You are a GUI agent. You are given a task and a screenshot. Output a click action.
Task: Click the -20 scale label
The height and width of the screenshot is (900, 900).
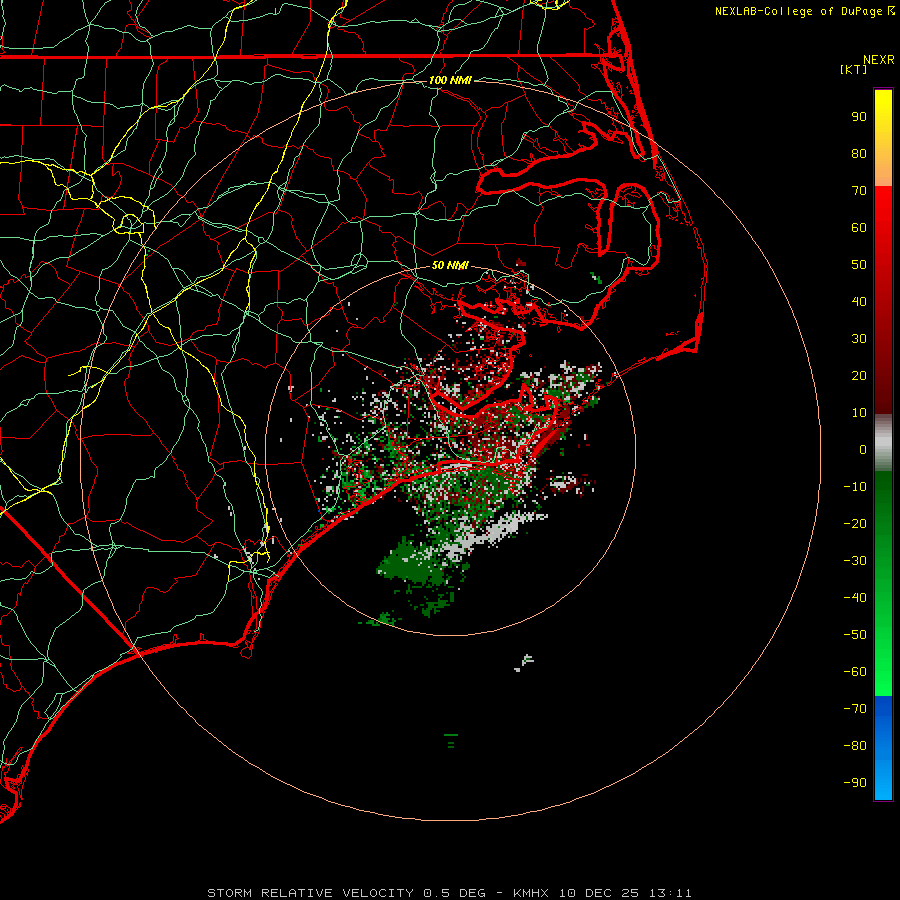(855, 523)
